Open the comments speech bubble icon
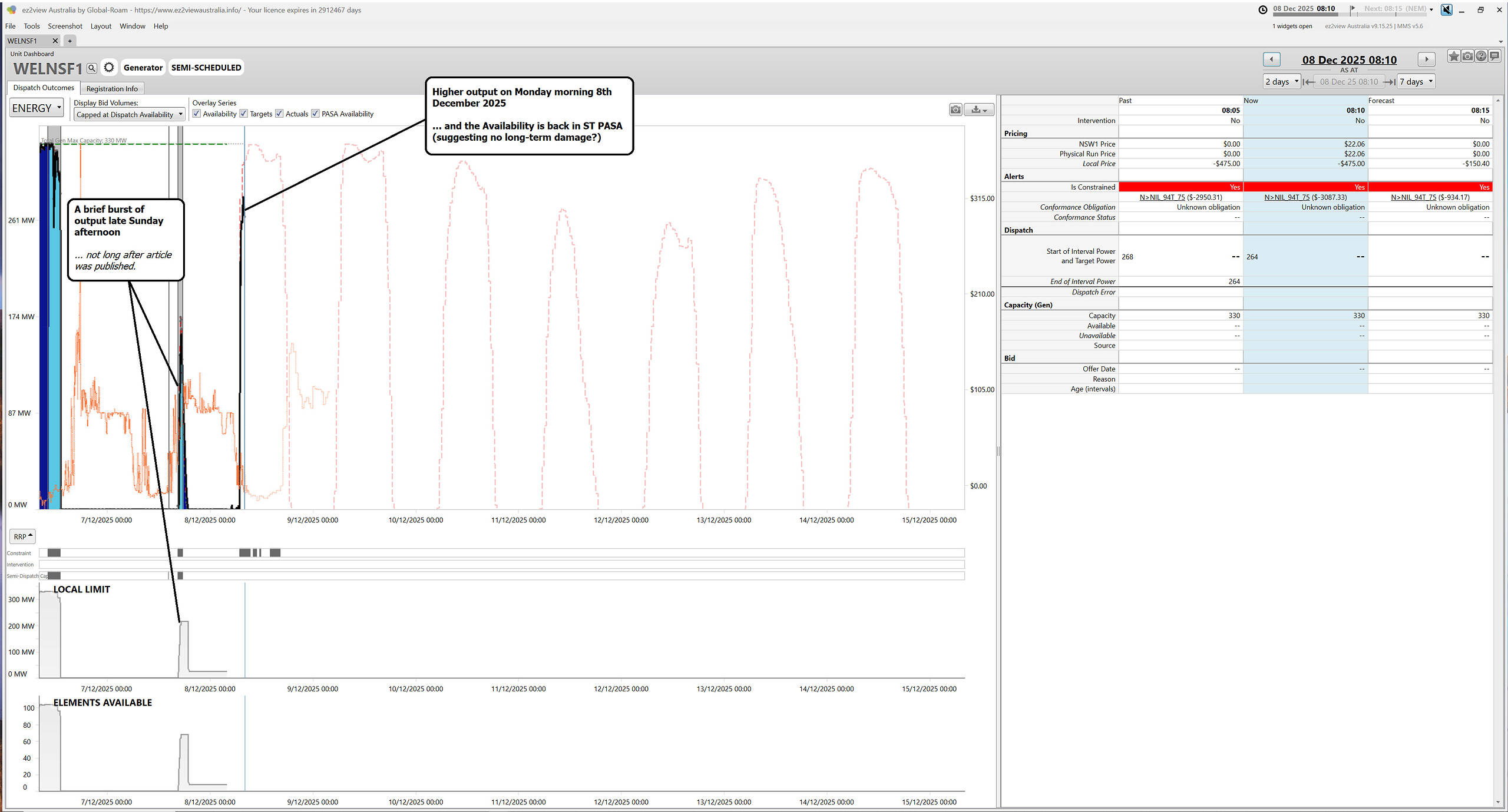Viewport: 1508px width, 812px height. click(x=1494, y=57)
